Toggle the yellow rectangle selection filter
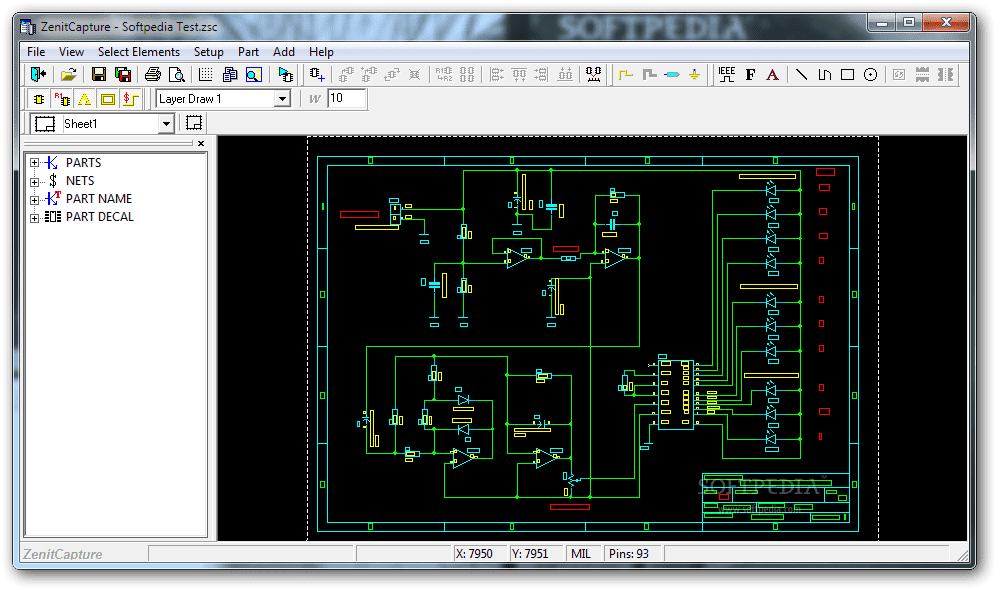997x590 pixels. click(x=107, y=99)
